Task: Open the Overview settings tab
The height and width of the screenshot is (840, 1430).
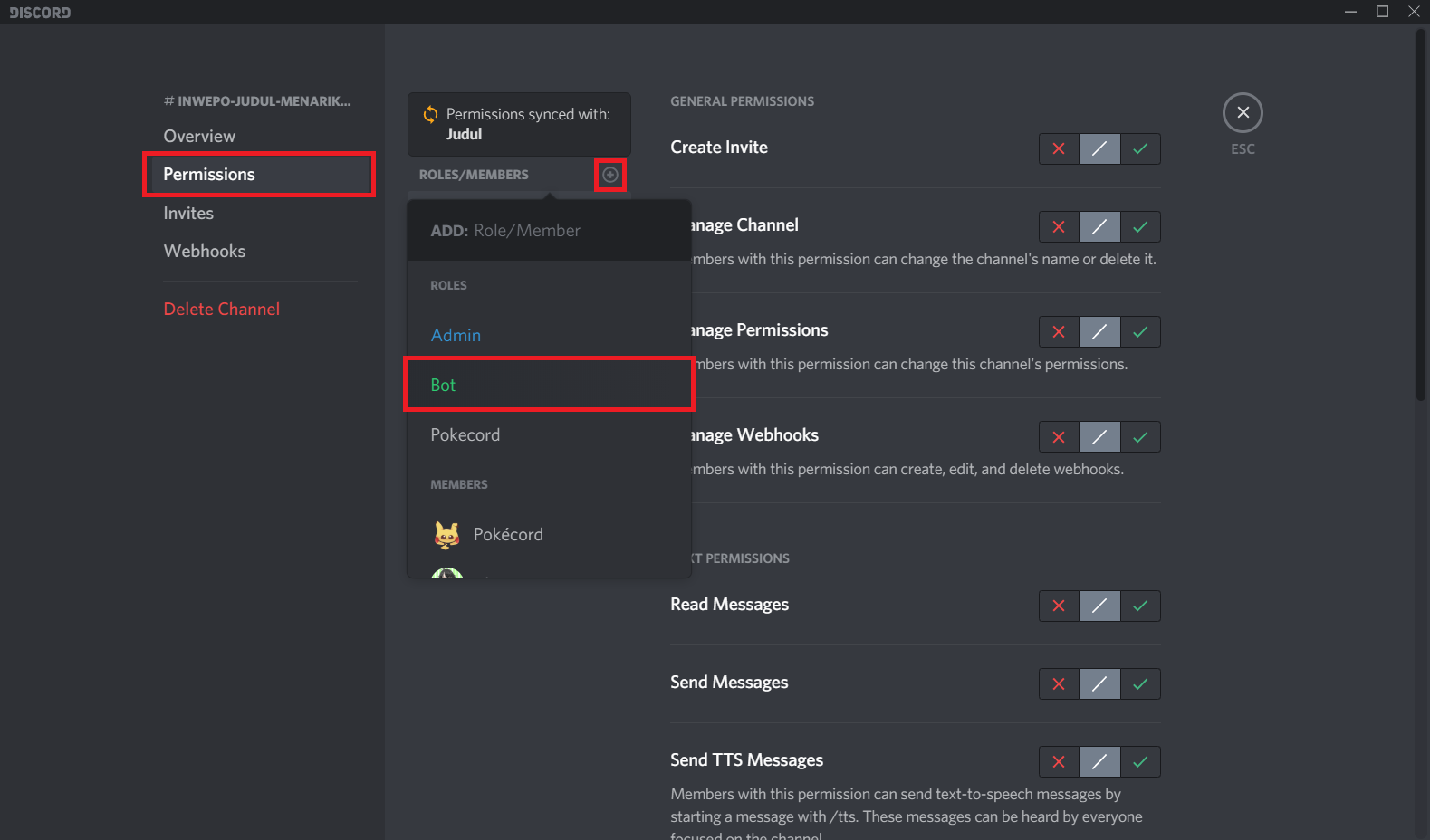Action: (x=199, y=137)
